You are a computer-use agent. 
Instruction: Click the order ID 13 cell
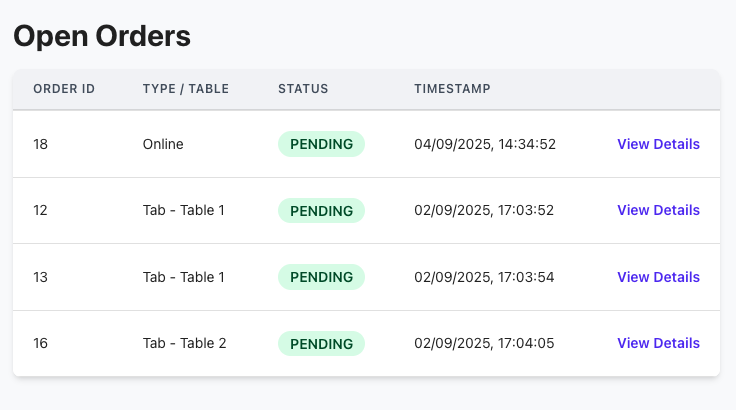pyautogui.click(x=40, y=277)
